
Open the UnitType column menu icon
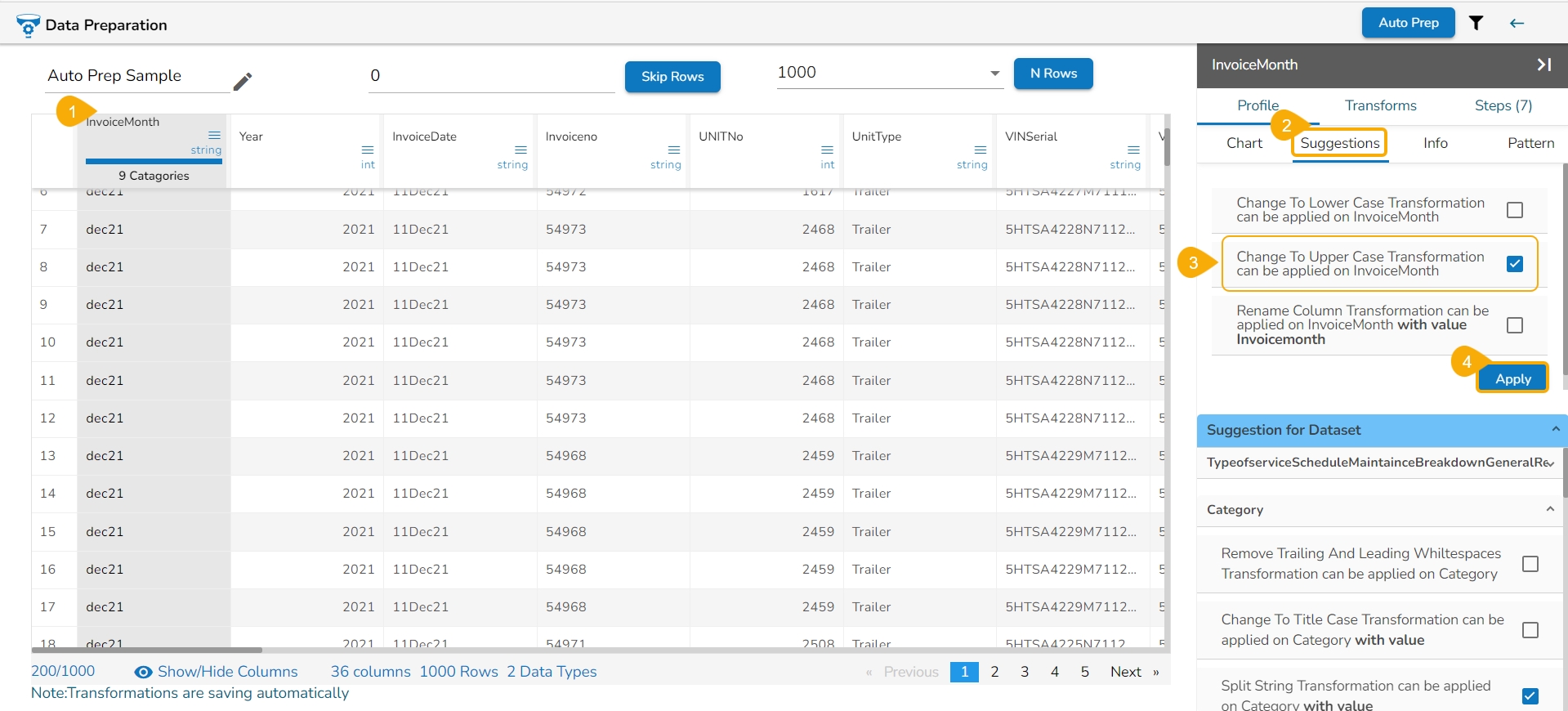point(980,150)
